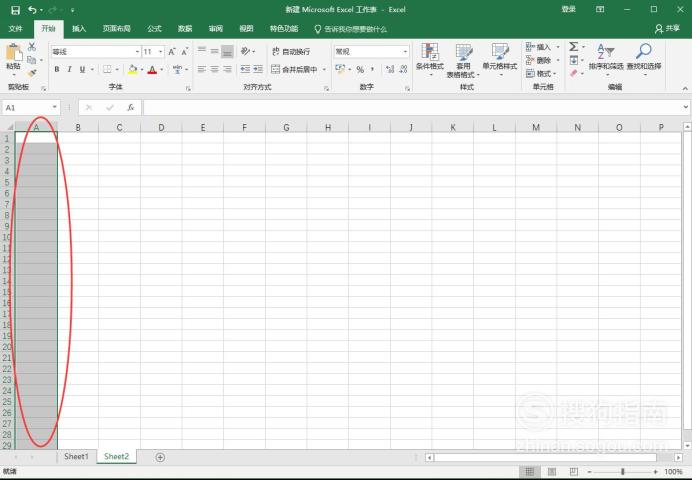Select bottom align icon
This screenshot has height=480, width=692.
[x=227, y=51]
